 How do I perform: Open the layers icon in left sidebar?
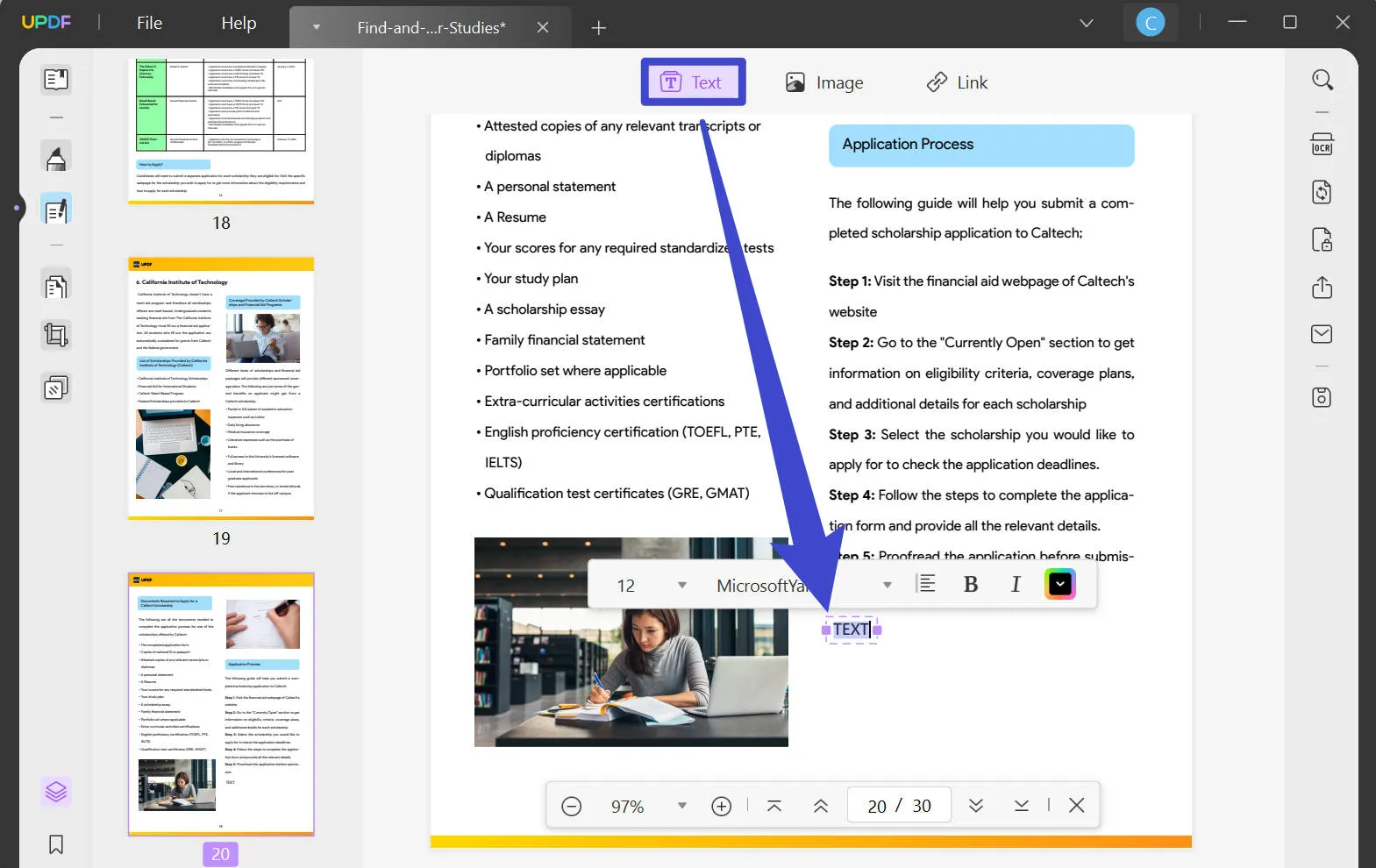pyautogui.click(x=56, y=792)
